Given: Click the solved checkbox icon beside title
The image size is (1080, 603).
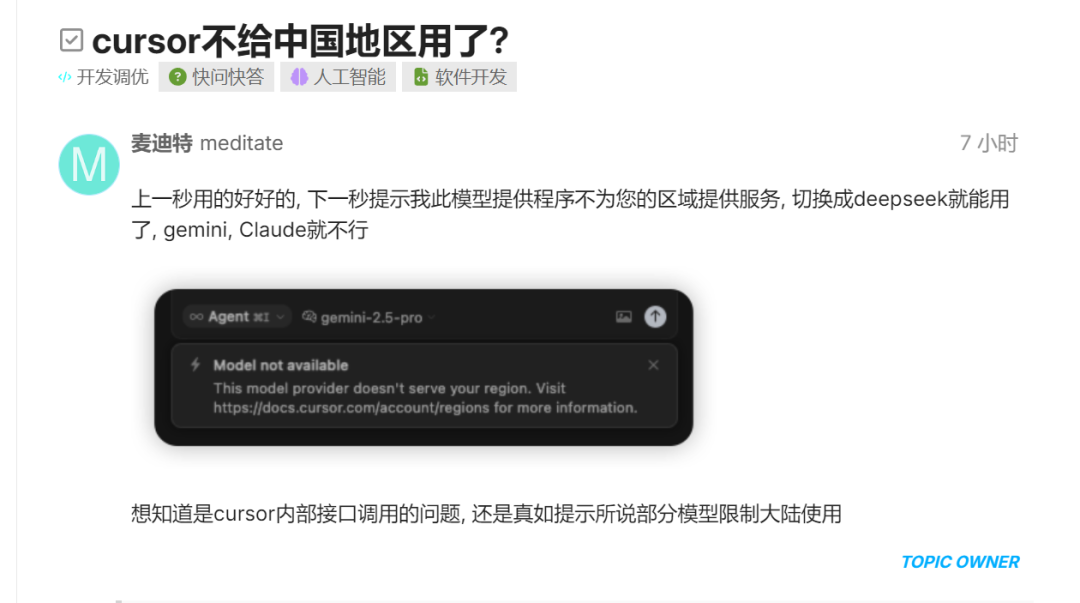Looking at the screenshot, I should click(x=72, y=40).
